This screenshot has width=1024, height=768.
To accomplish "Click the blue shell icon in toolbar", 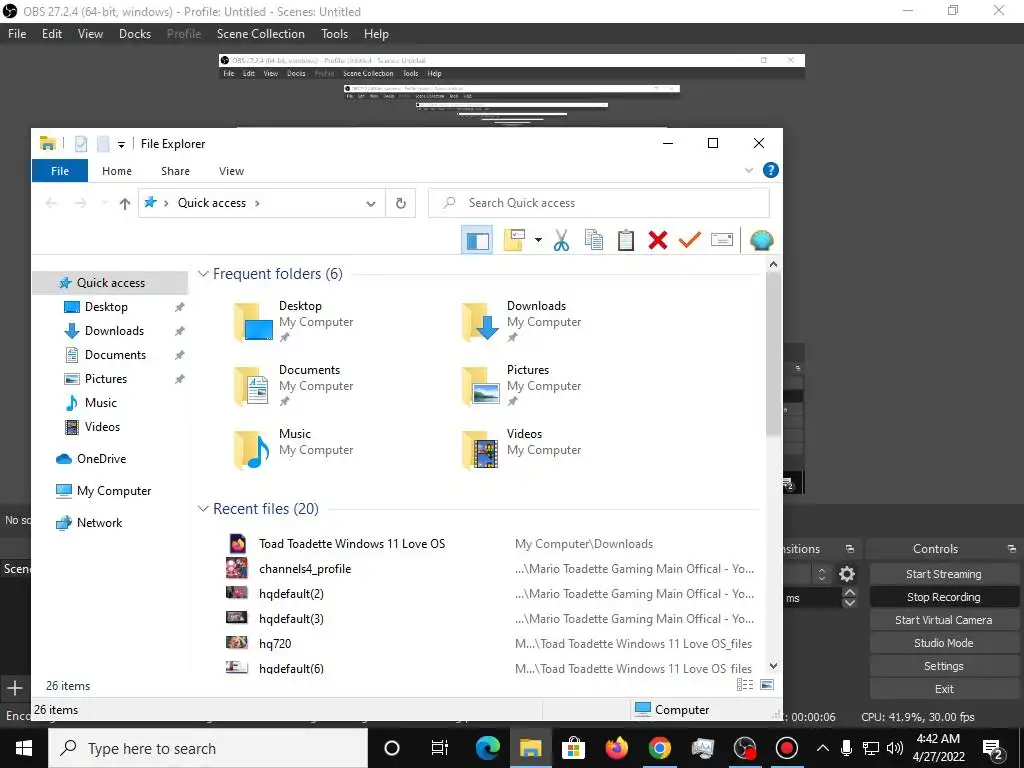I will (761, 240).
